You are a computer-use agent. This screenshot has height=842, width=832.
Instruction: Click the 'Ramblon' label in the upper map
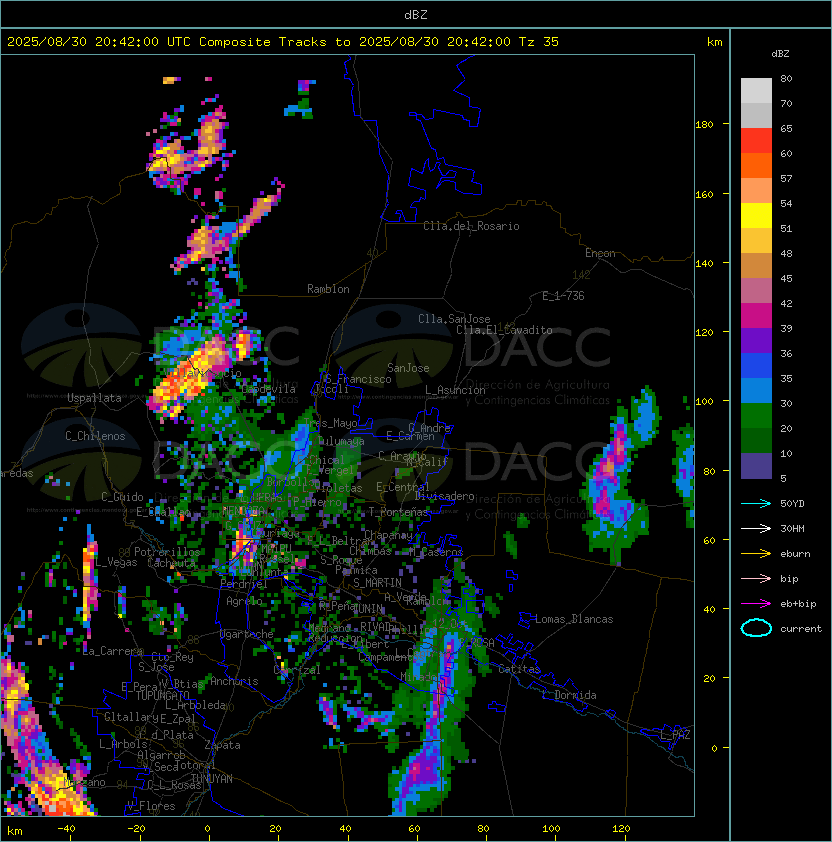[328, 289]
